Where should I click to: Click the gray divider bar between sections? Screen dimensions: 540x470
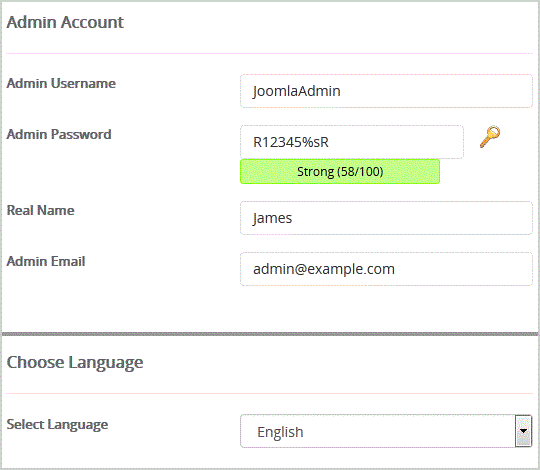270,334
